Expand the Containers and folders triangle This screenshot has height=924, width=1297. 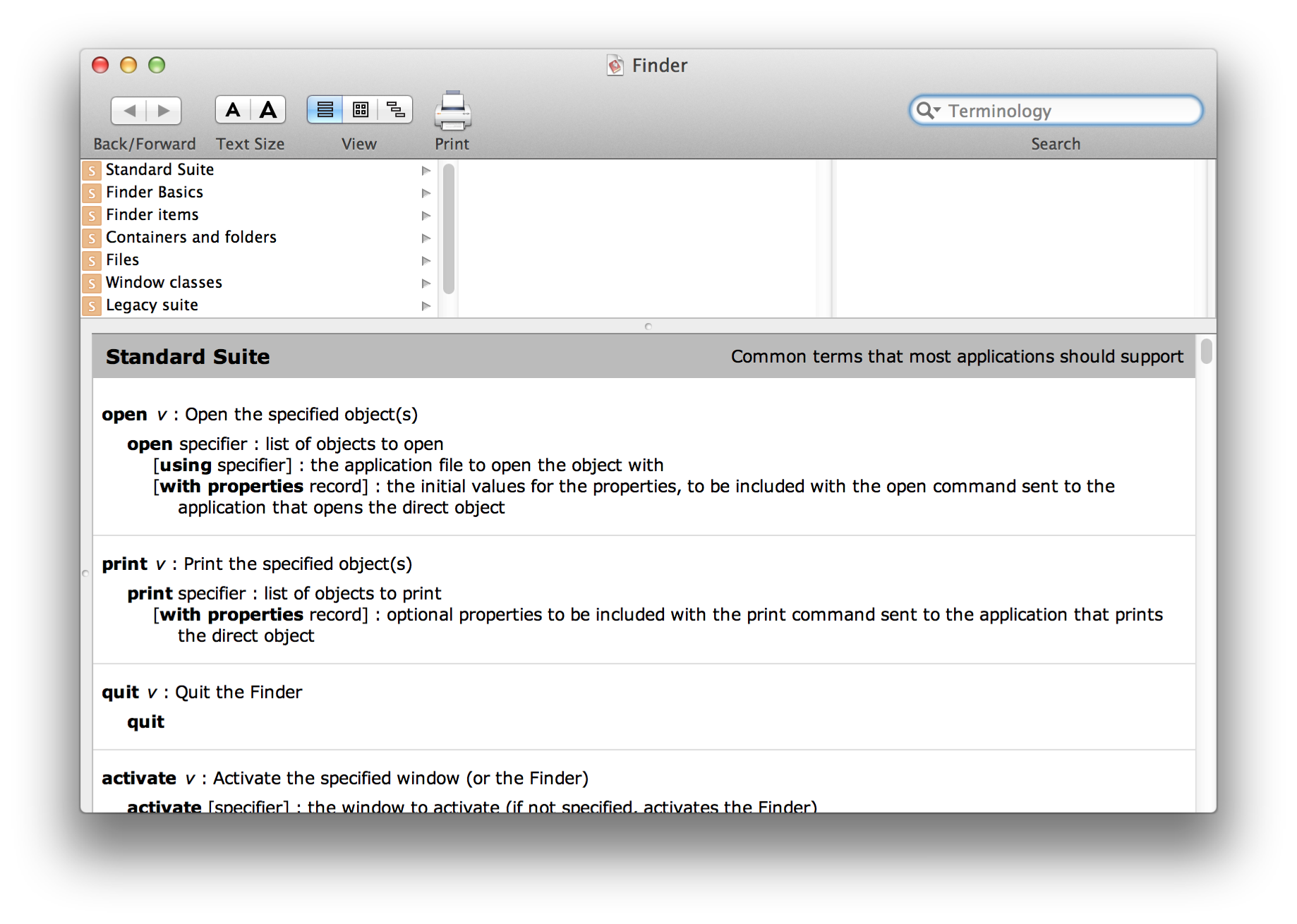coord(426,238)
